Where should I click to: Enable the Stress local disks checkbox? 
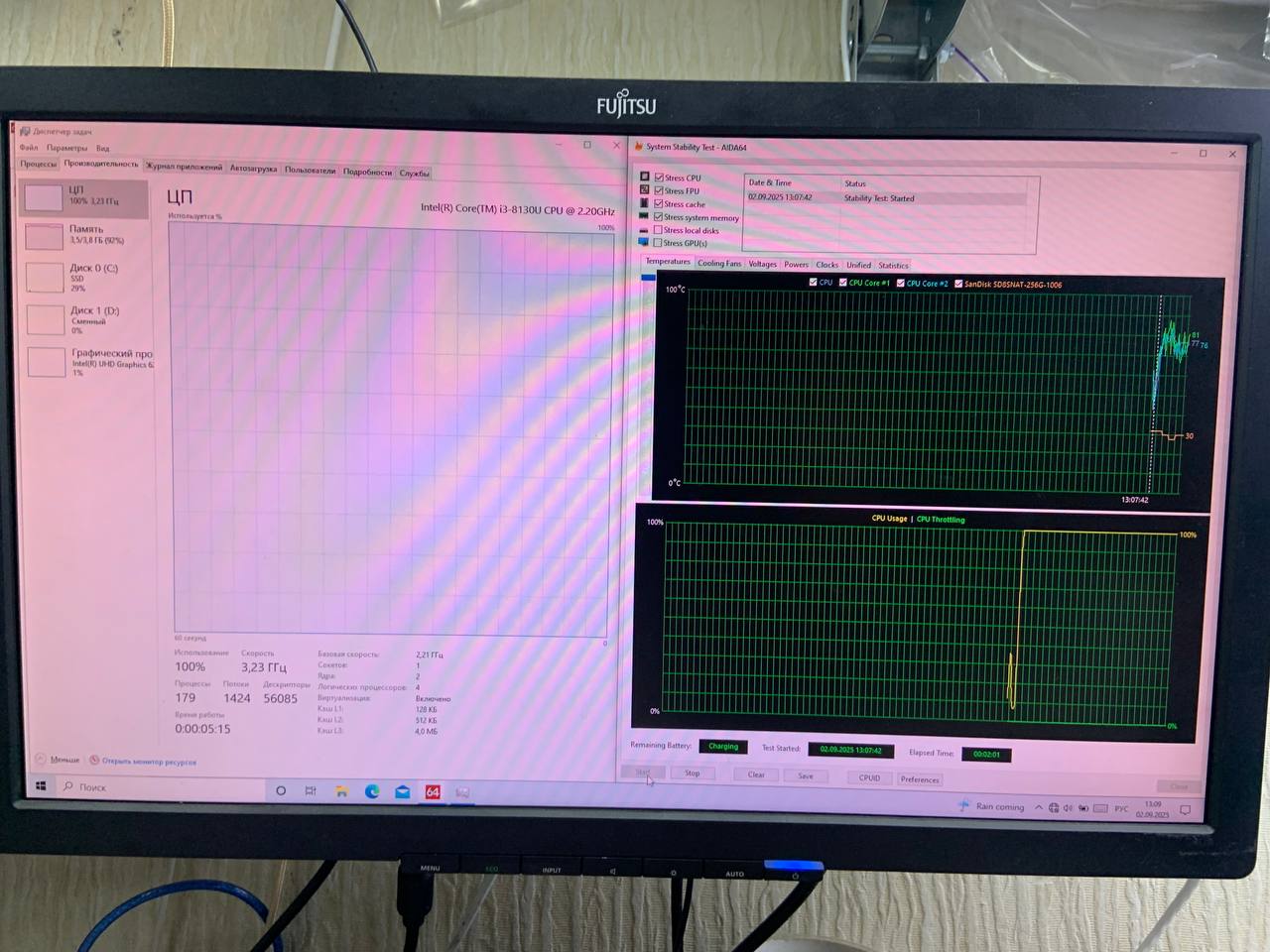pyautogui.click(x=658, y=230)
